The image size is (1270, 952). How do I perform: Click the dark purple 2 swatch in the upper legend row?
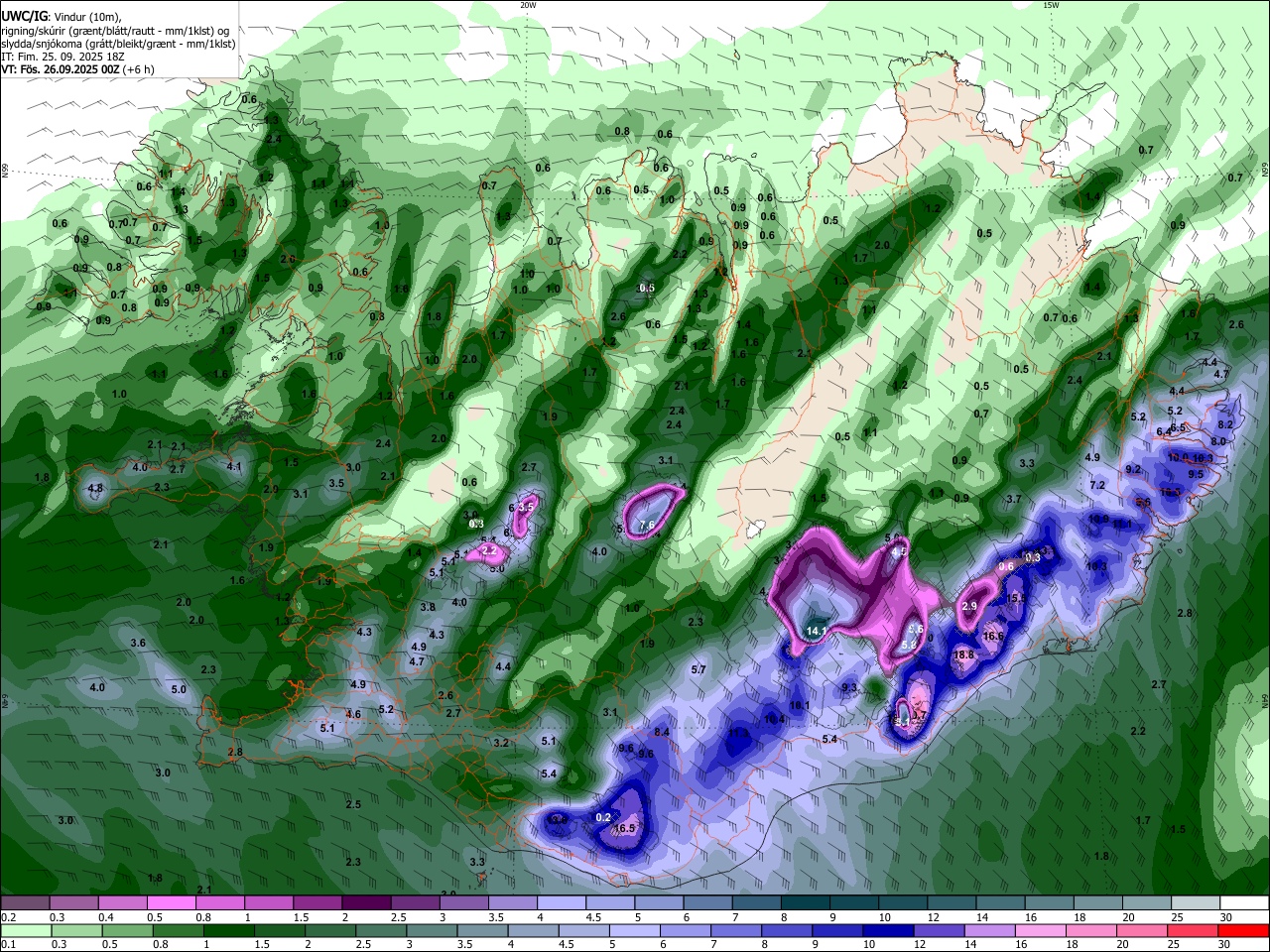[x=366, y=902]
